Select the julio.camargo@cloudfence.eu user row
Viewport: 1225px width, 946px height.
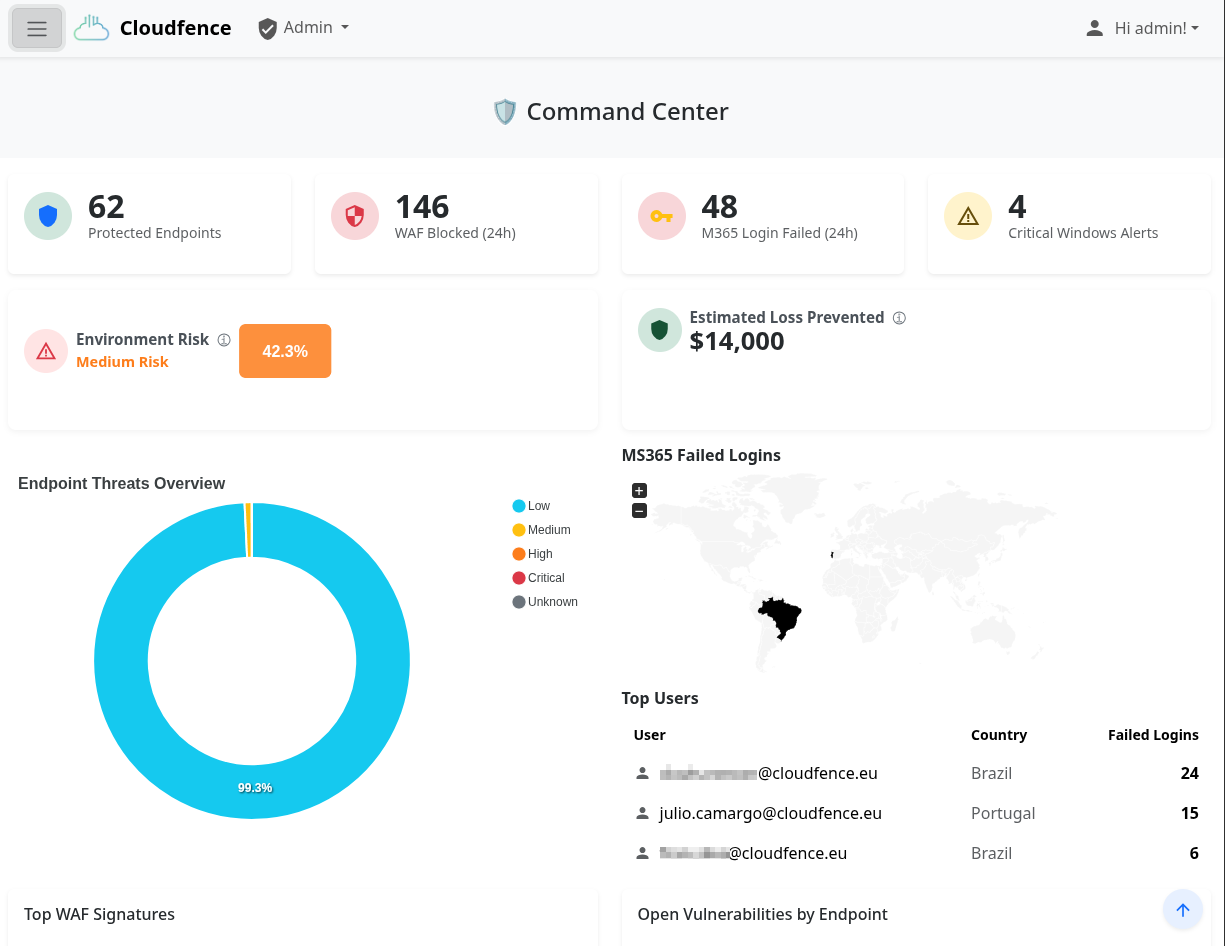[x=770, y=813]
